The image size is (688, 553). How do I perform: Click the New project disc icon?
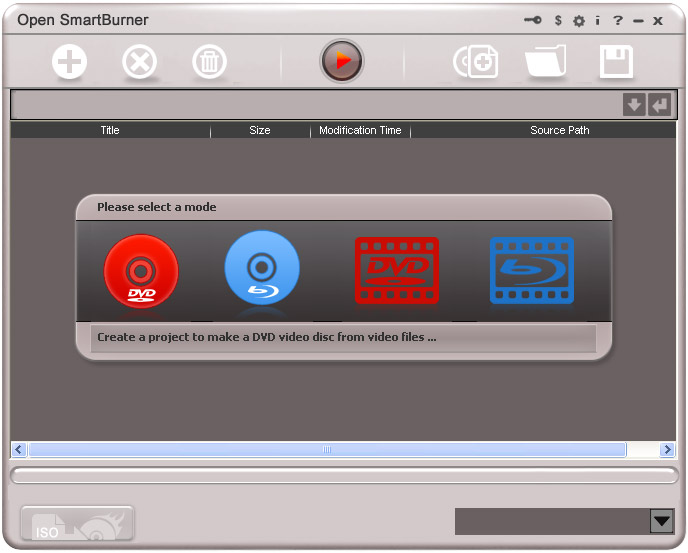click(x=476, y=63)
